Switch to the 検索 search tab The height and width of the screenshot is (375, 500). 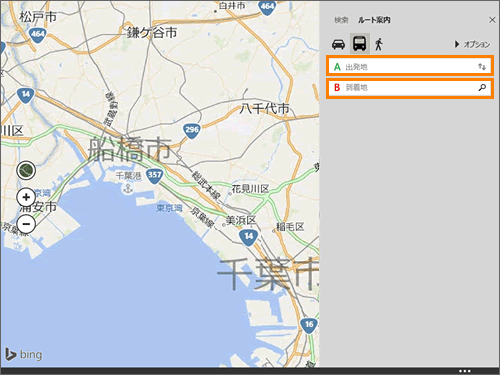[341, 20]
